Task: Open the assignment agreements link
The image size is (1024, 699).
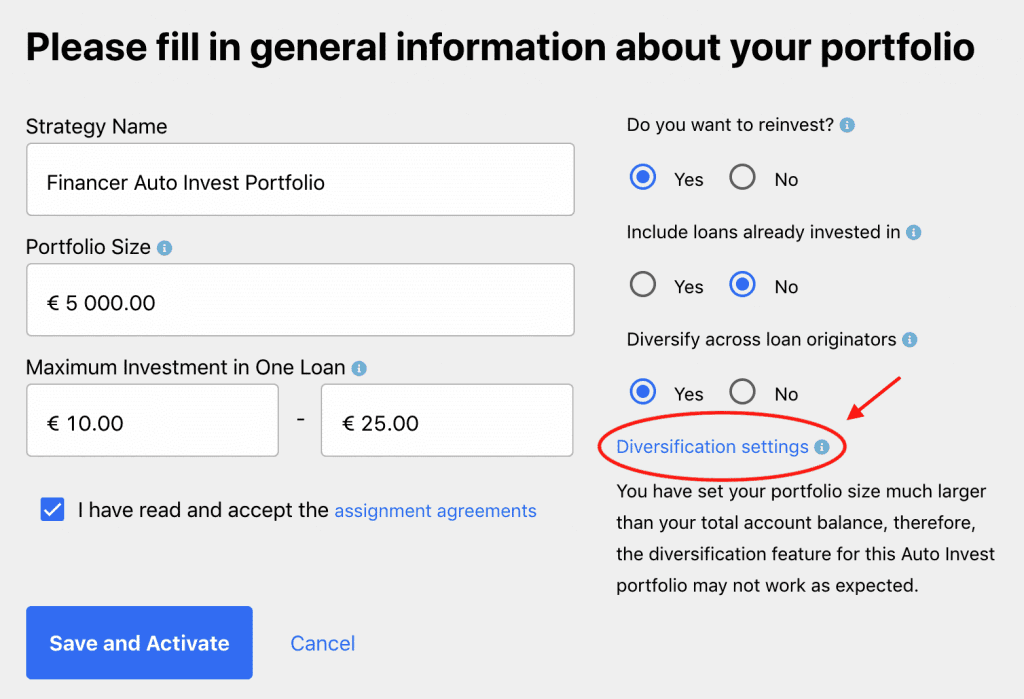Action: [435, 511]
